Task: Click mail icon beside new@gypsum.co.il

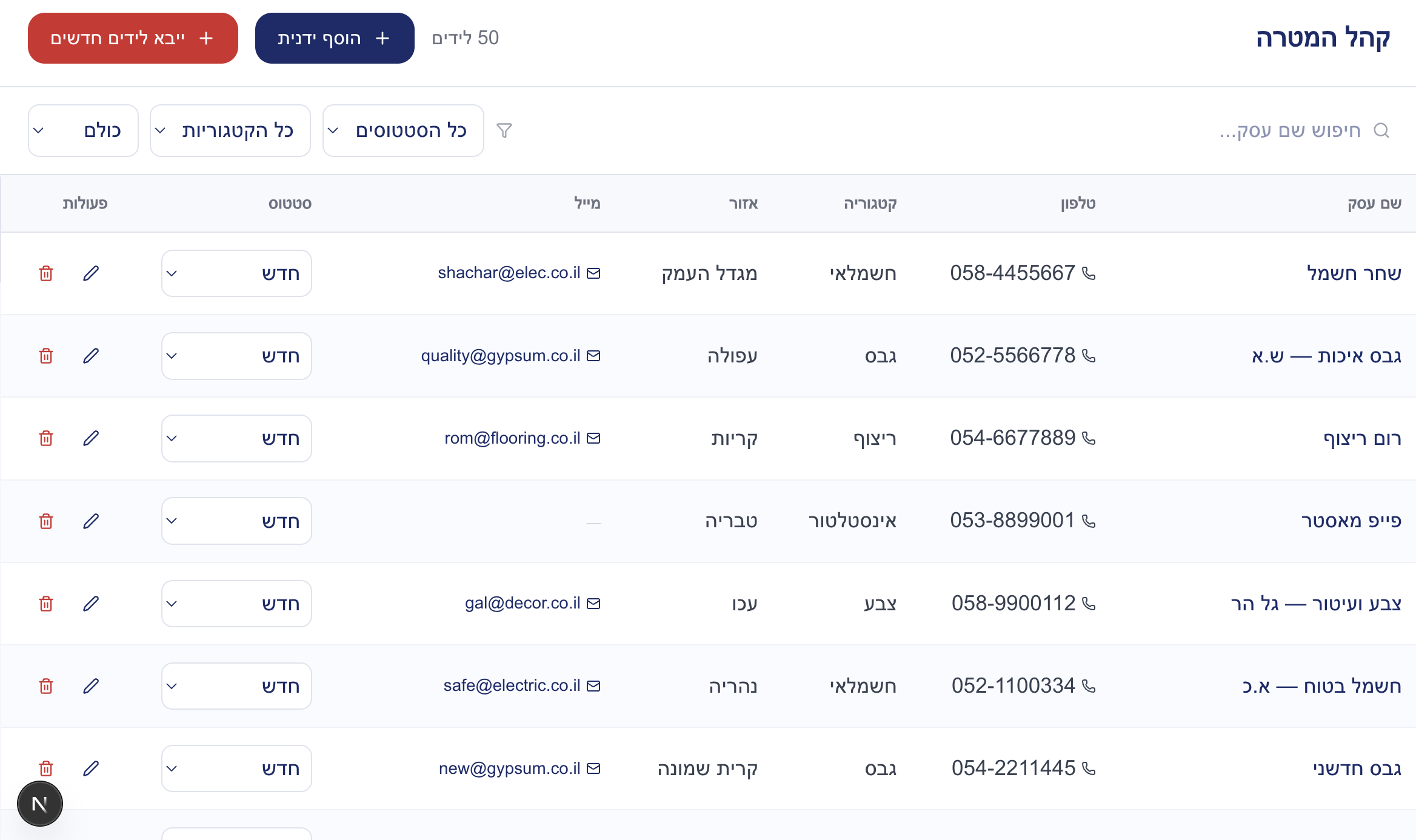Action: (x=594, y=768)
